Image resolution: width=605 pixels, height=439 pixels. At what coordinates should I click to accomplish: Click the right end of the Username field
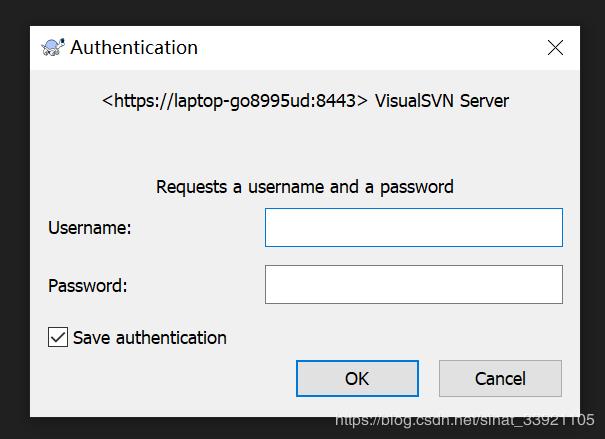pos(545,227)
